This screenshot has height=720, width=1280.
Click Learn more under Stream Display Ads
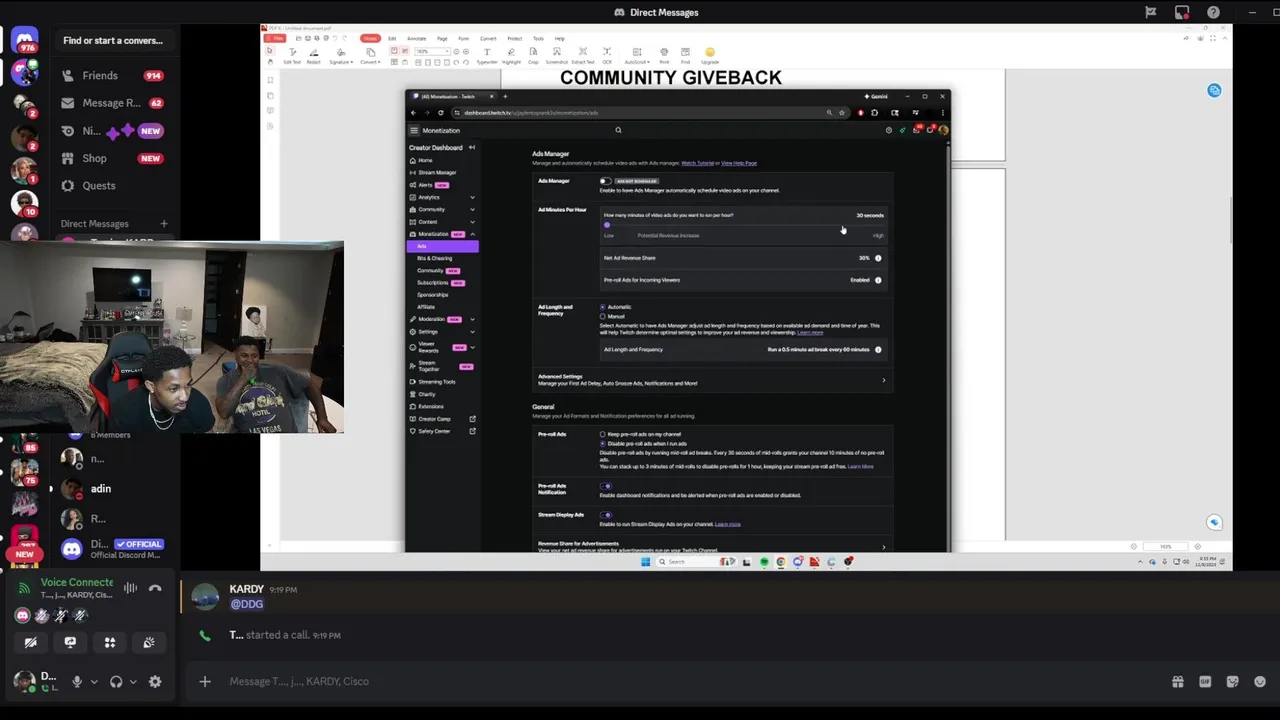coord(728,524)
